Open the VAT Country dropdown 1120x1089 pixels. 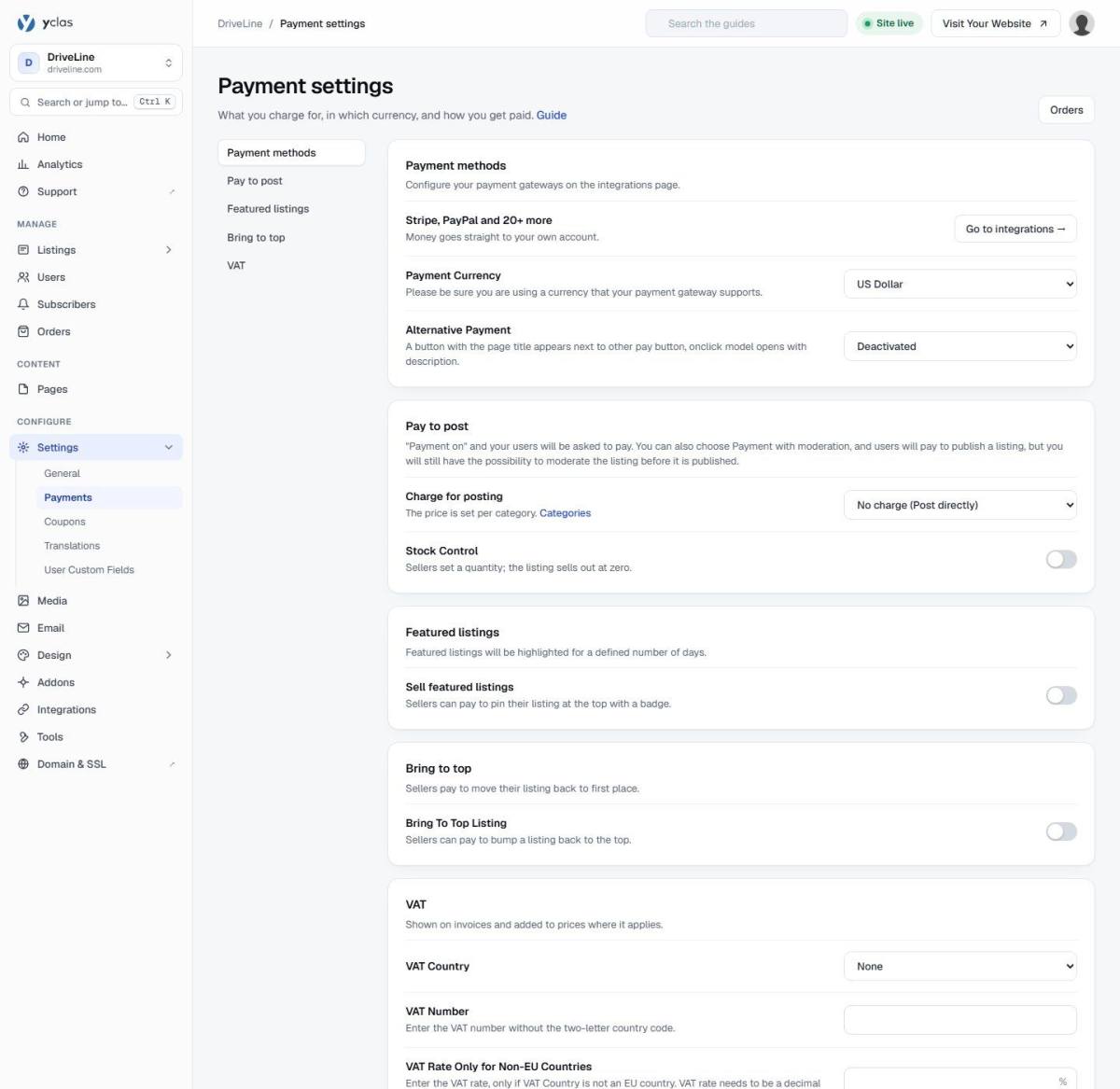click(x=959, y=966)
